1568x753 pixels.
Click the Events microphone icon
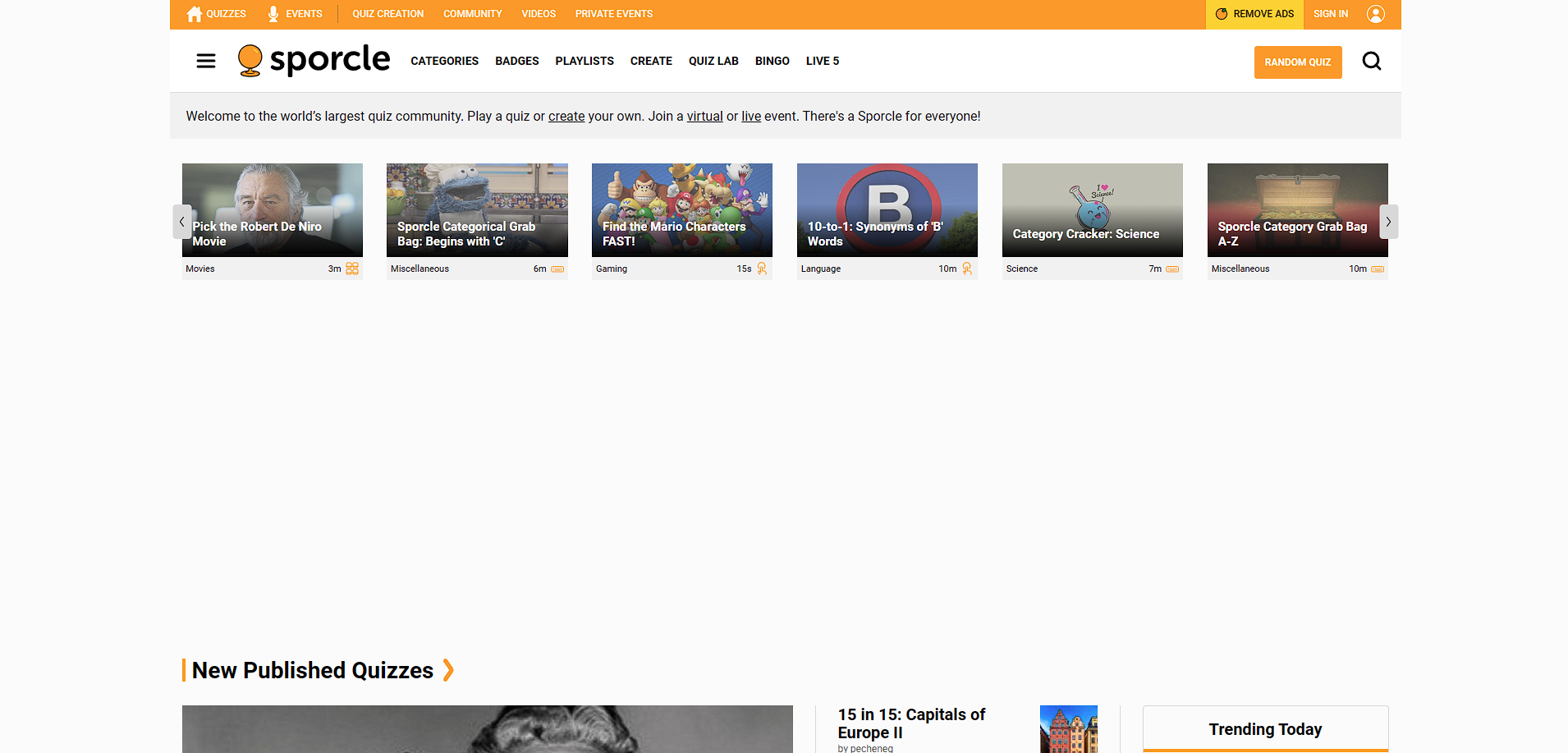coord(273,14)
